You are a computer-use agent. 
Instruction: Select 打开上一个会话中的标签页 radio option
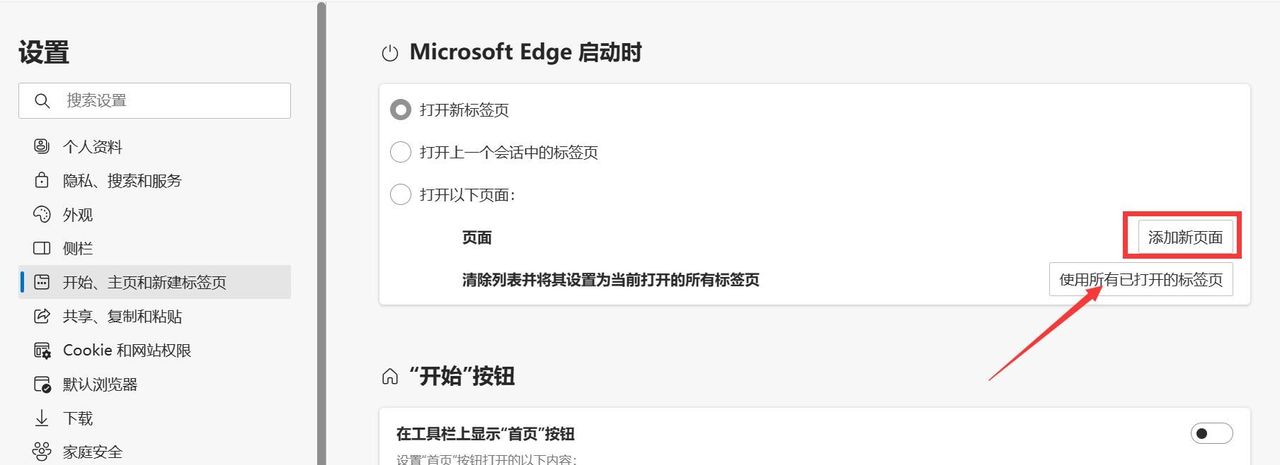[x=400, y=152]
